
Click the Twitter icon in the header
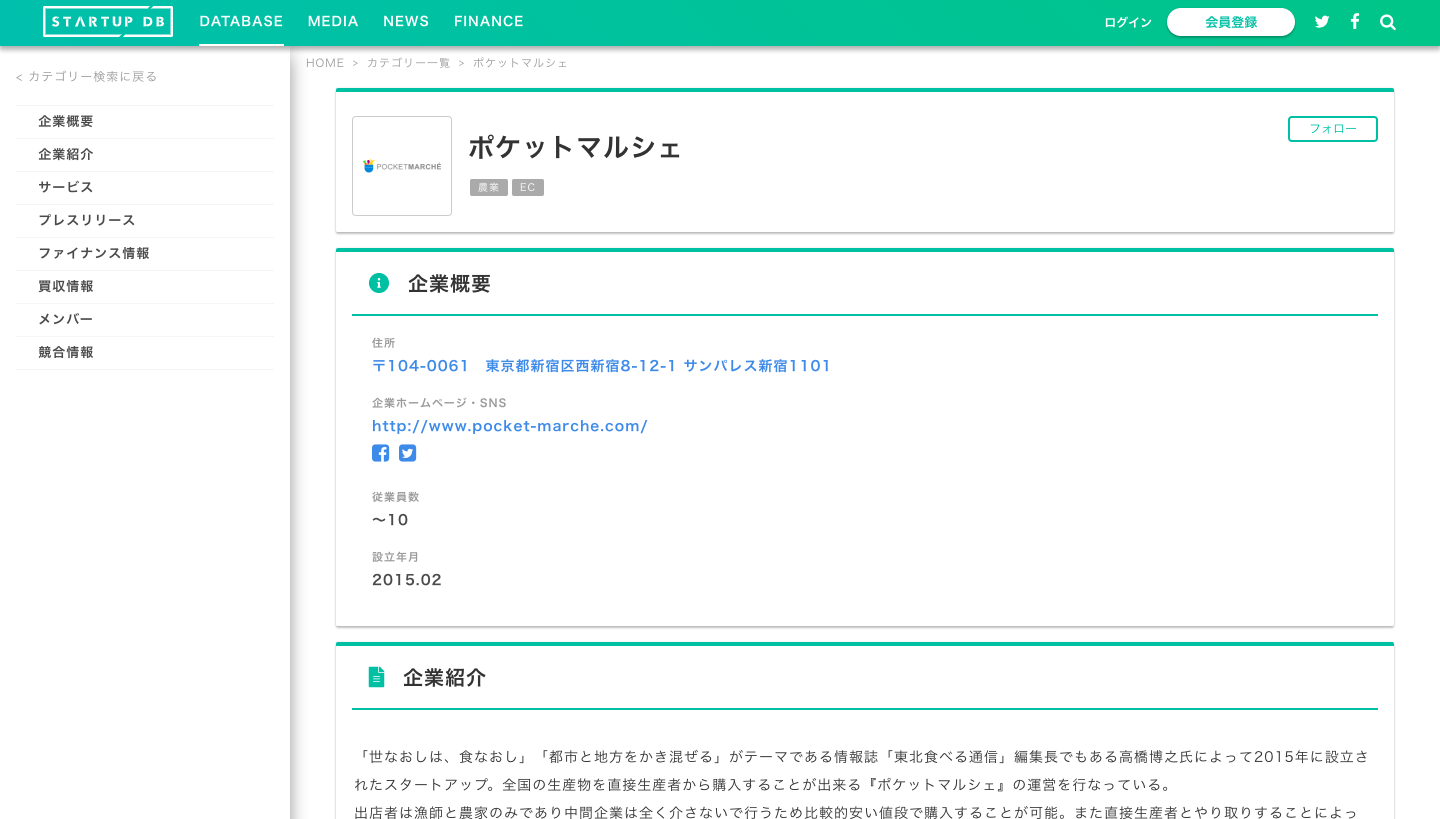pyautogui.click(x=1322, y=21)
